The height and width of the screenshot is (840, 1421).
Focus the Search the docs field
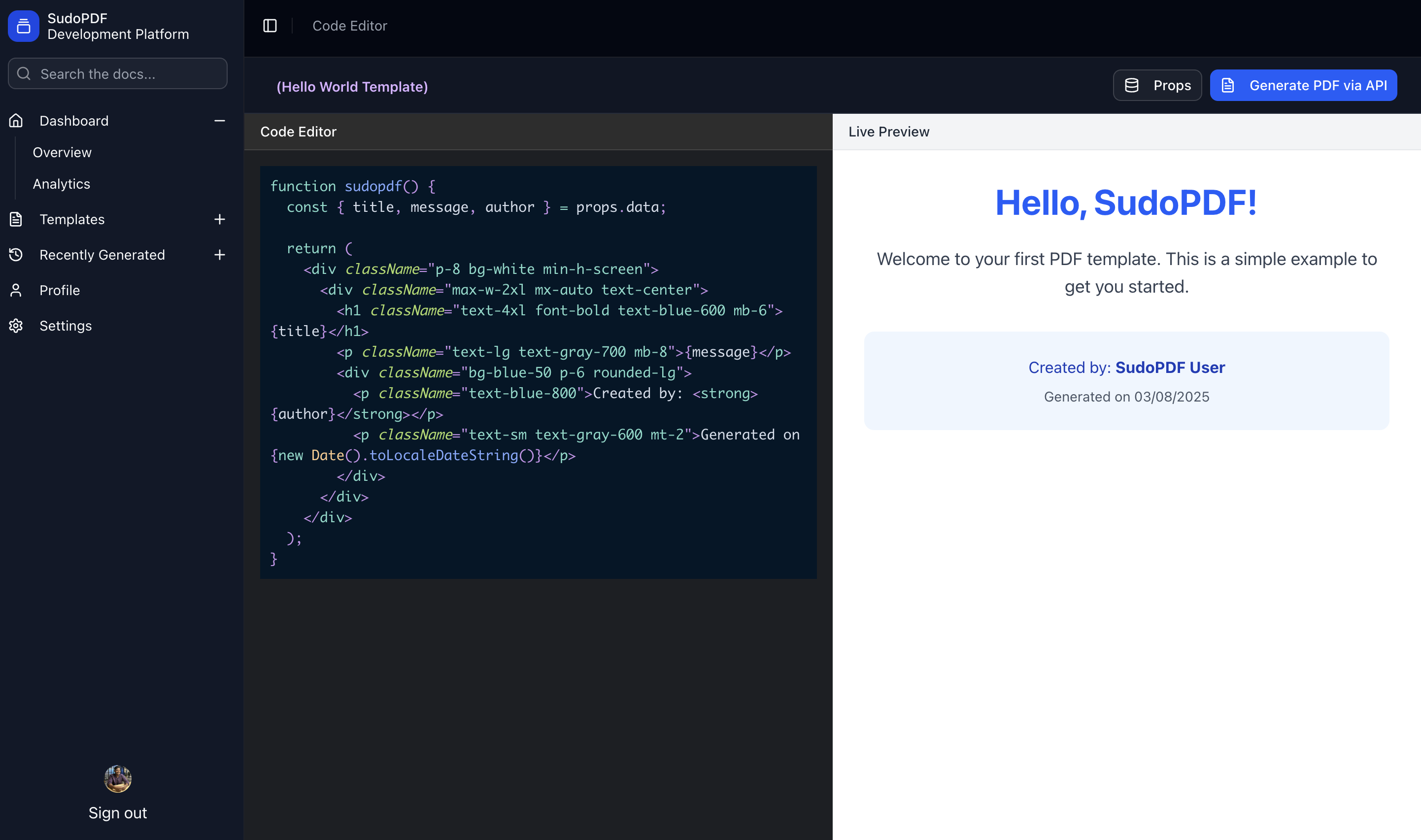pyautogui.click(x=118, y=73)
